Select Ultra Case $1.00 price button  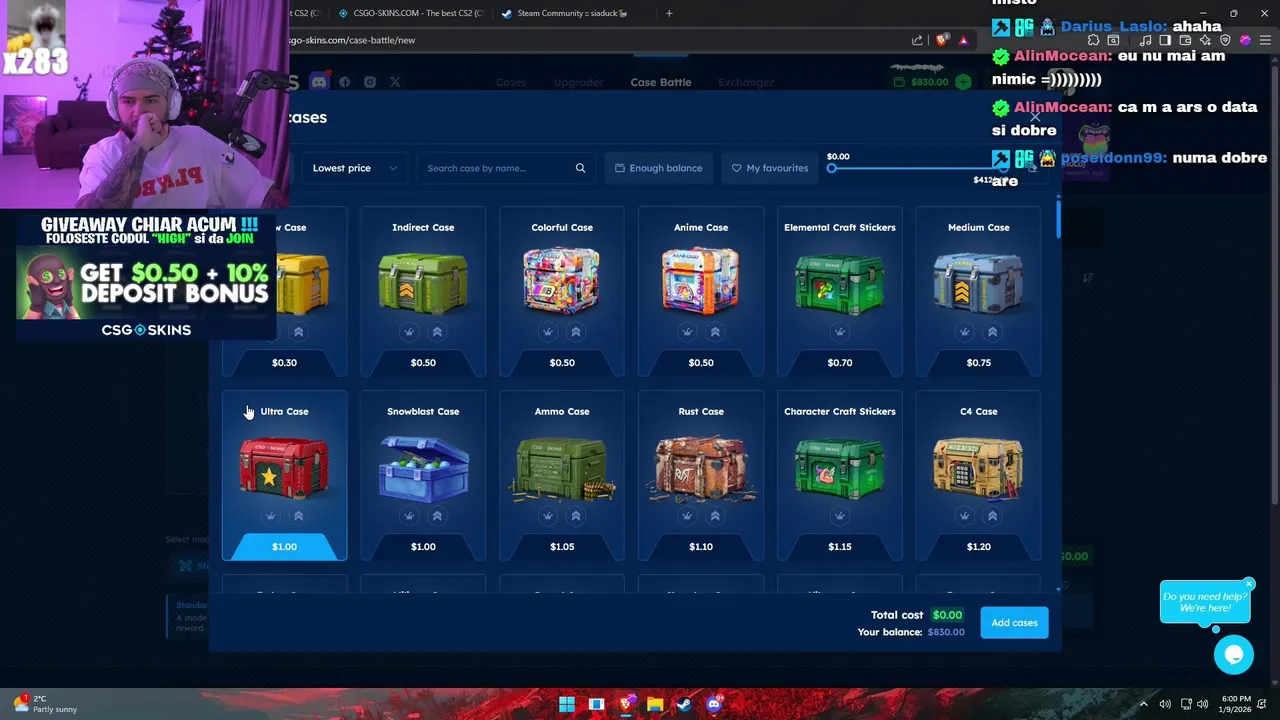284,547
